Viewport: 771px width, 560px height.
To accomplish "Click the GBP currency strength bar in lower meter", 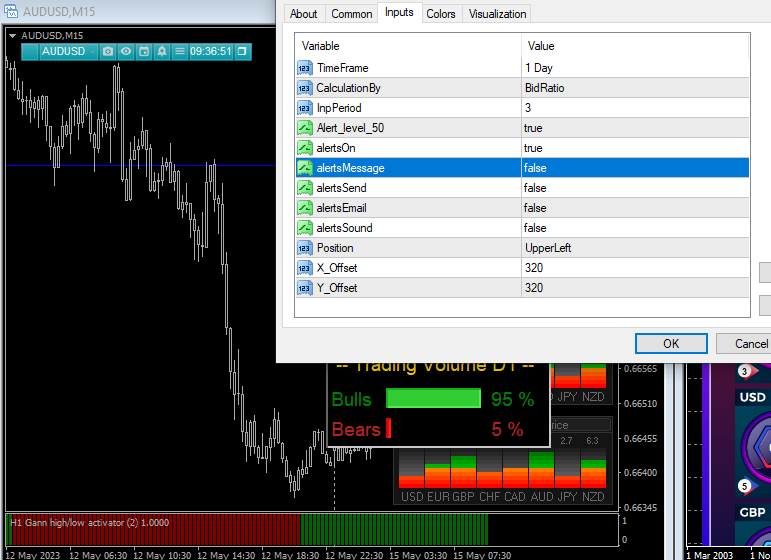I will click(463, 472).
